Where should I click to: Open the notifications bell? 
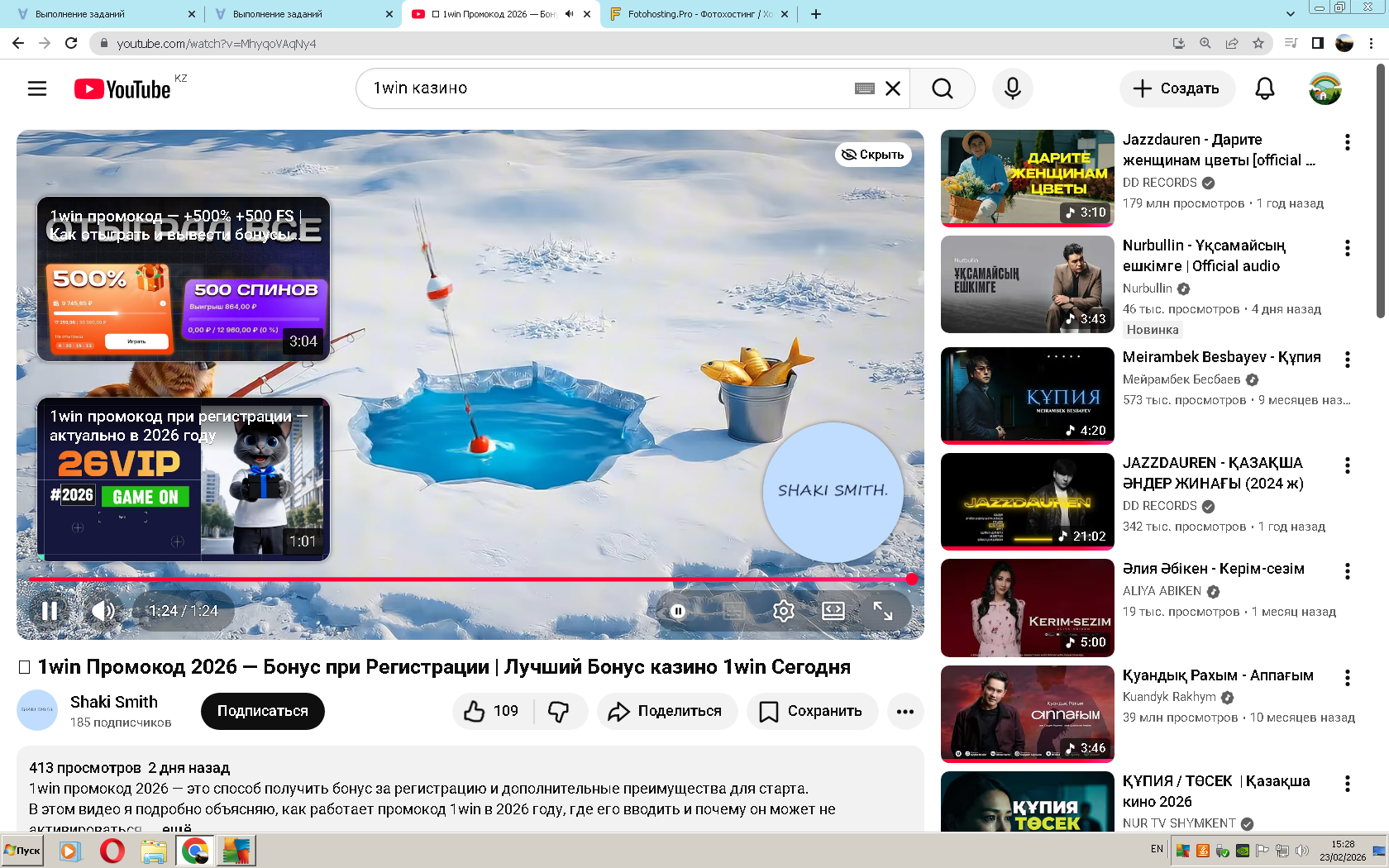click(x=1264, y=88)
